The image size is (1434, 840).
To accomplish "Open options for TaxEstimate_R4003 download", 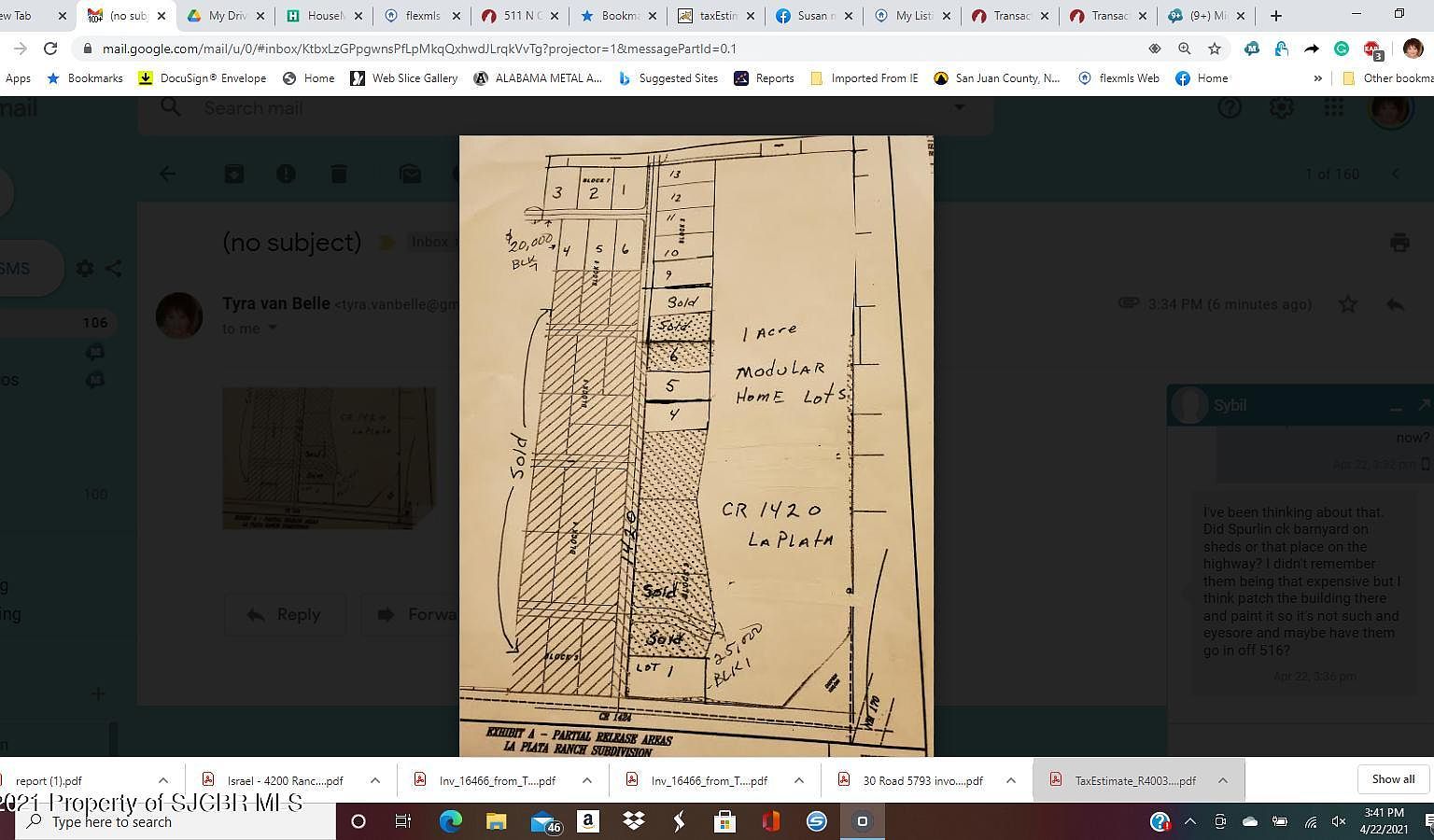I will (1222, 780).
